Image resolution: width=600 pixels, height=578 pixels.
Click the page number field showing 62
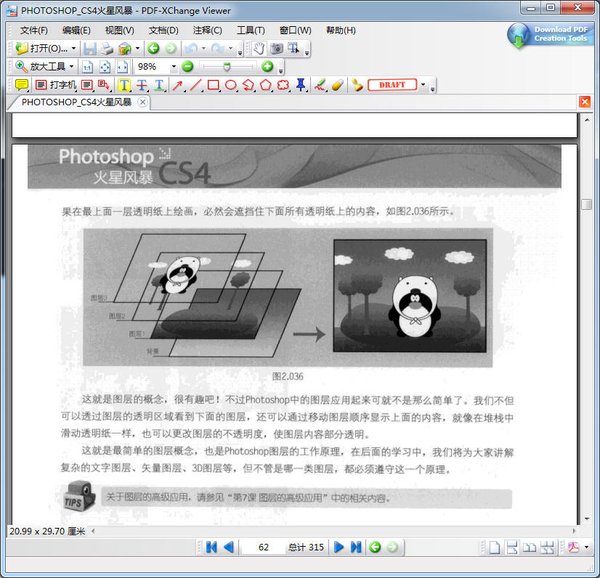click(263, 547)
